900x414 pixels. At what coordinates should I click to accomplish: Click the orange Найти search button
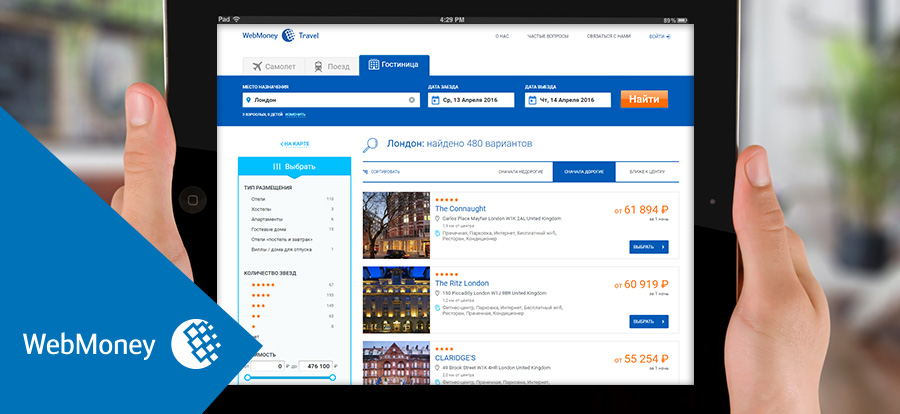643,99
